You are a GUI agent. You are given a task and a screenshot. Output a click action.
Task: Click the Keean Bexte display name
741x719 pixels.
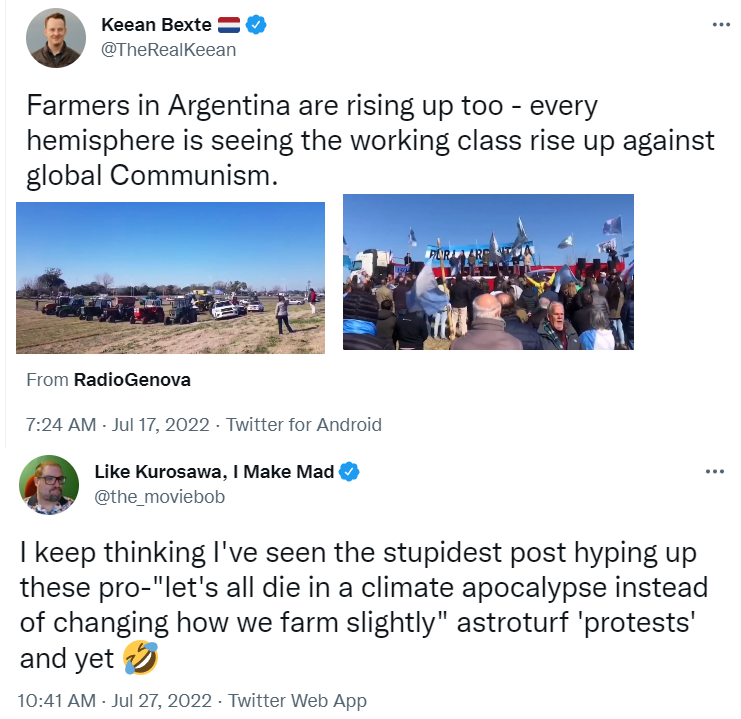pos(157,25)
